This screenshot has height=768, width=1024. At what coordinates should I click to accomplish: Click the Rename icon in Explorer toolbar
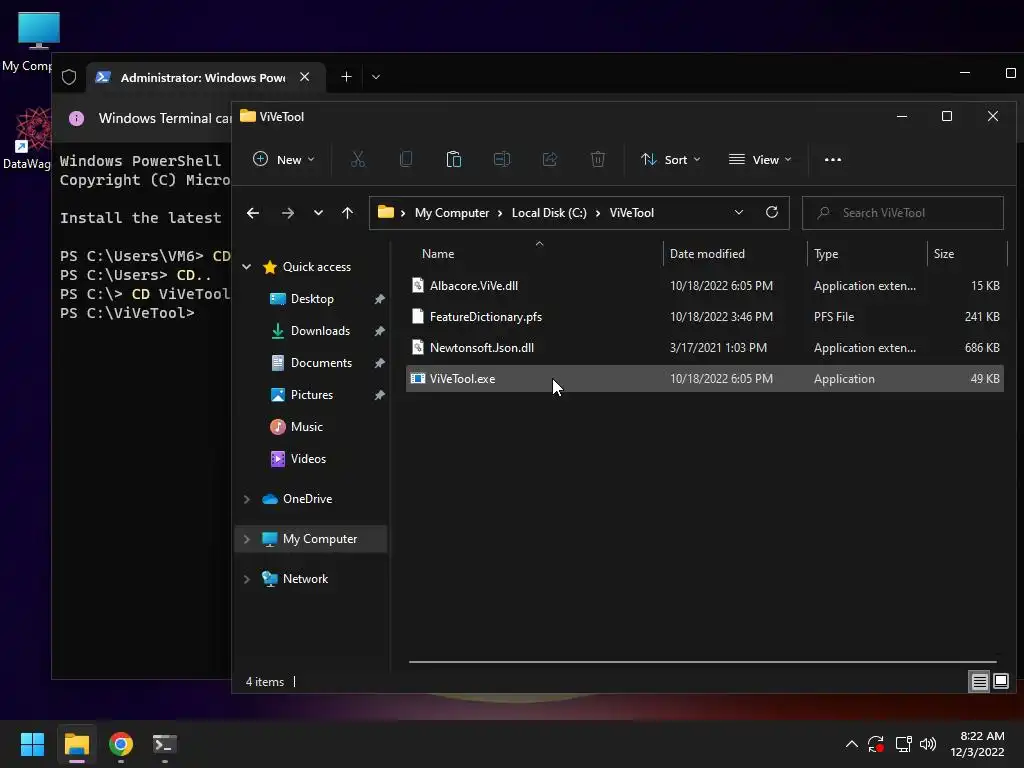pyautogui.click(x=502, y=159)
